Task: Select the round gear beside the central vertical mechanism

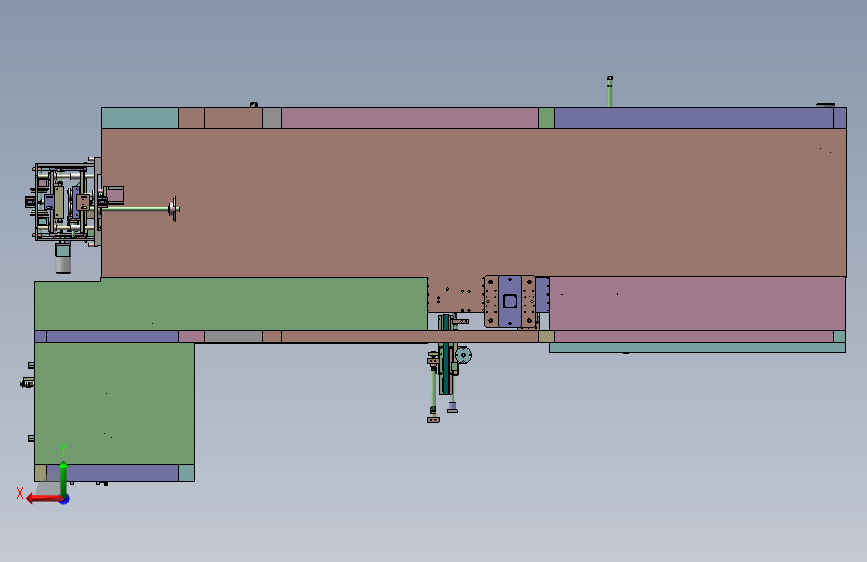Action: click(x=463, y=355)
